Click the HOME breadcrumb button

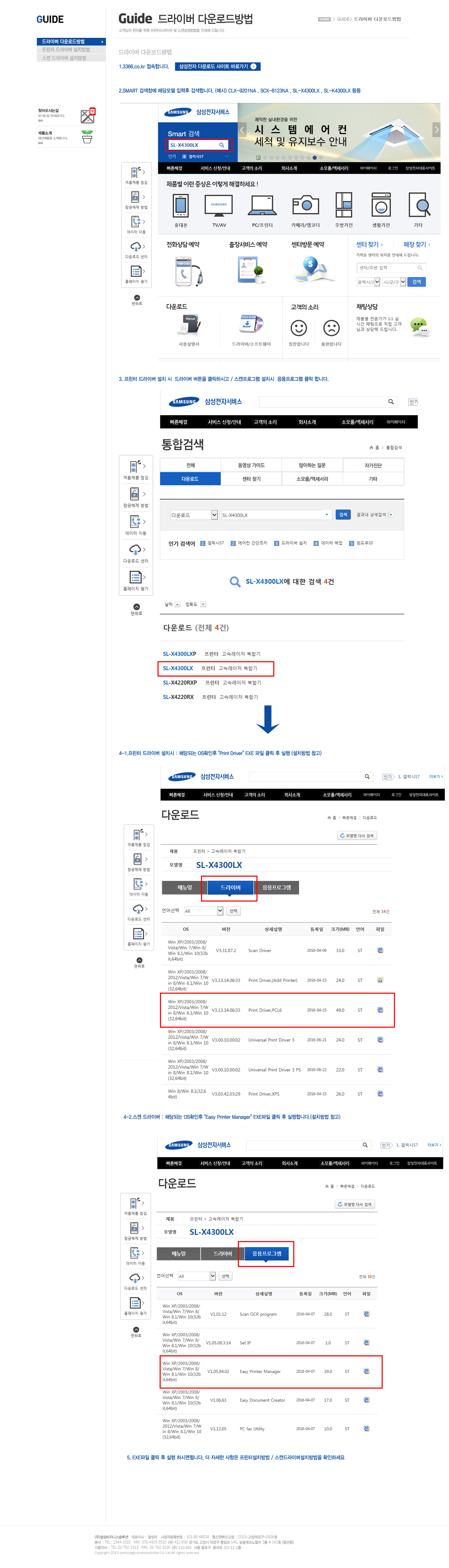[324, 19]
